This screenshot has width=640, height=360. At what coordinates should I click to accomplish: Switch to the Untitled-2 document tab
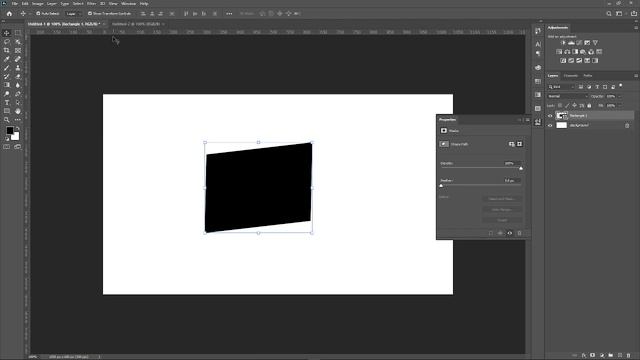136,24
